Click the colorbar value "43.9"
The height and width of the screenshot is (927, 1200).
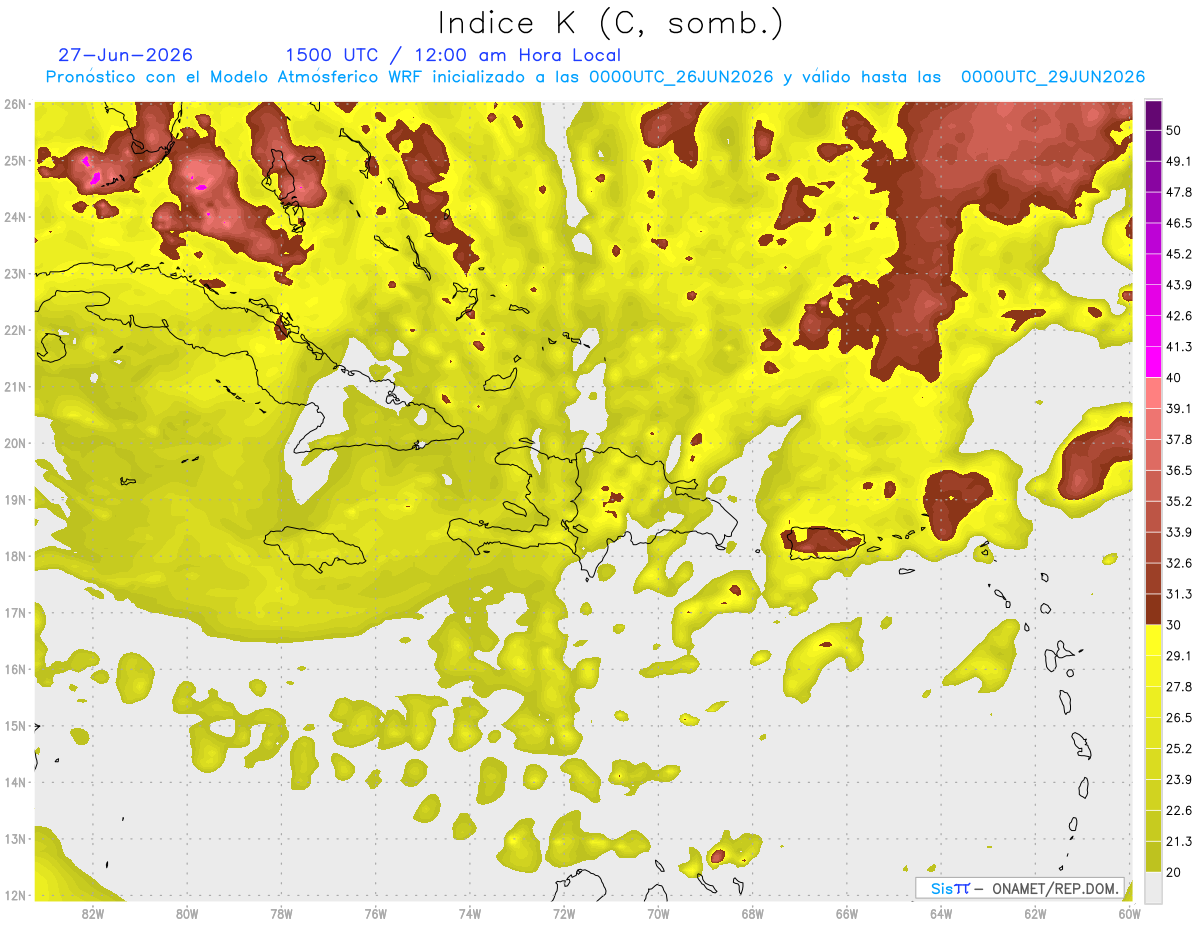pyautogui.click(x=1179, y=285)
